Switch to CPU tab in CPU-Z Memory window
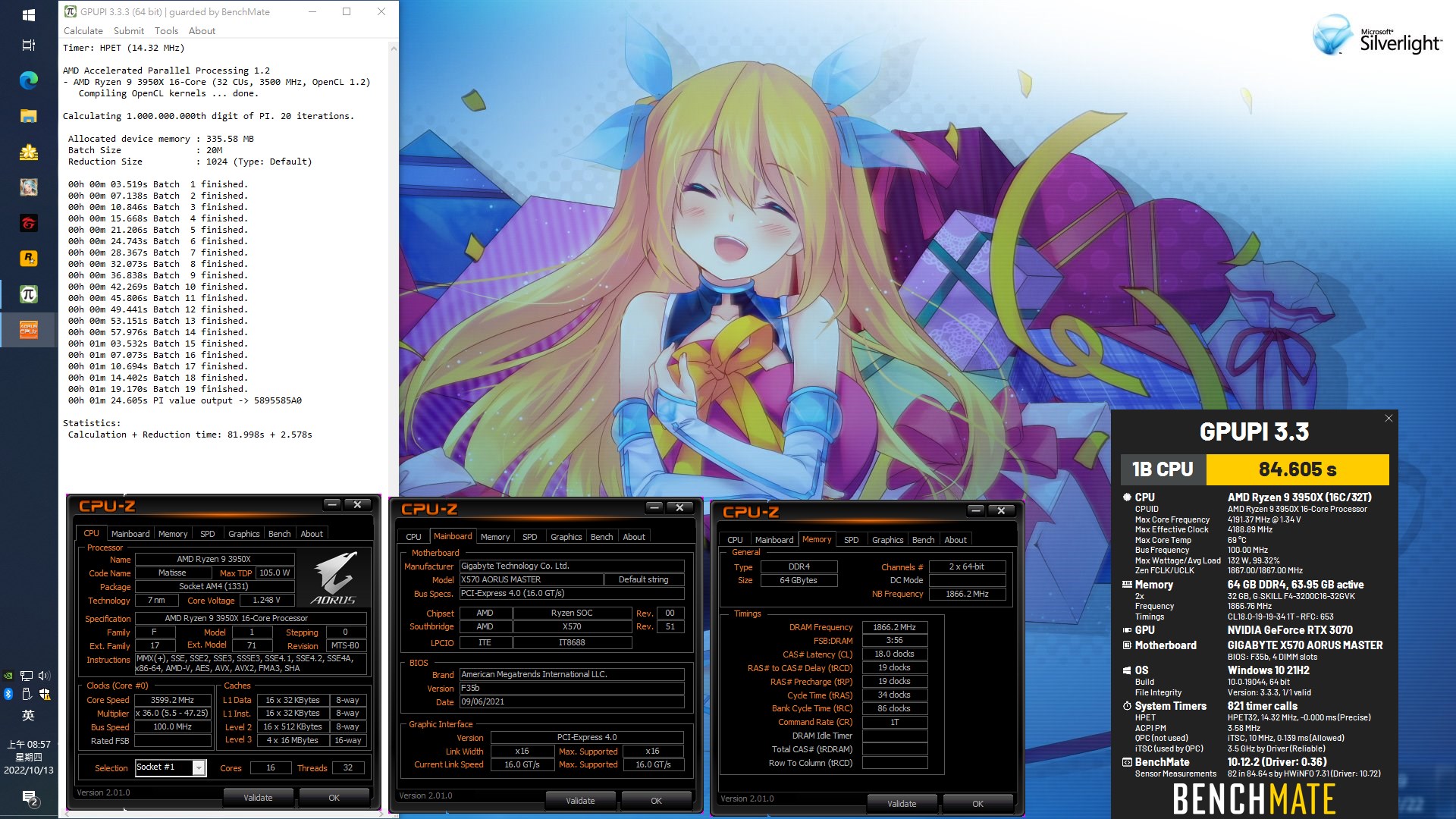Image resolution: width=1456 pixels, height=819 pixels. 736,540
